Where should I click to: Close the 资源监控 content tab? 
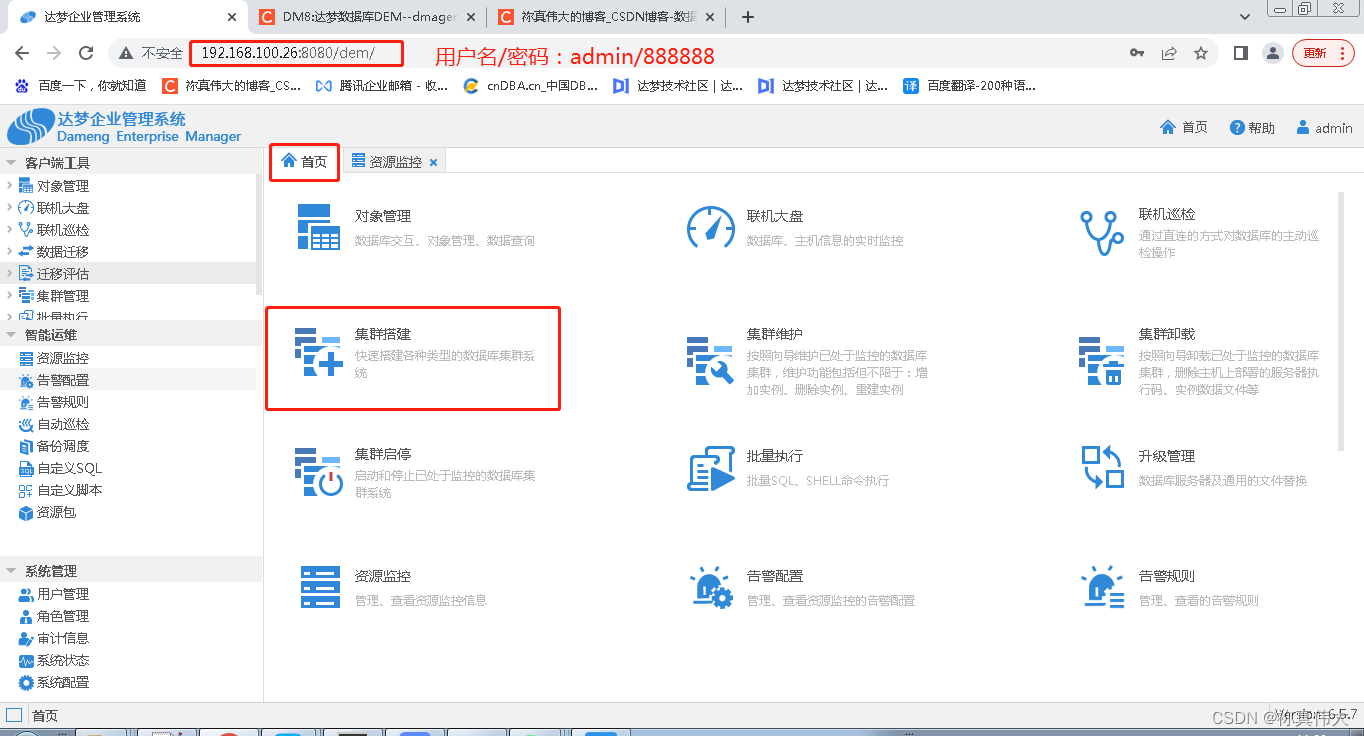433,162
